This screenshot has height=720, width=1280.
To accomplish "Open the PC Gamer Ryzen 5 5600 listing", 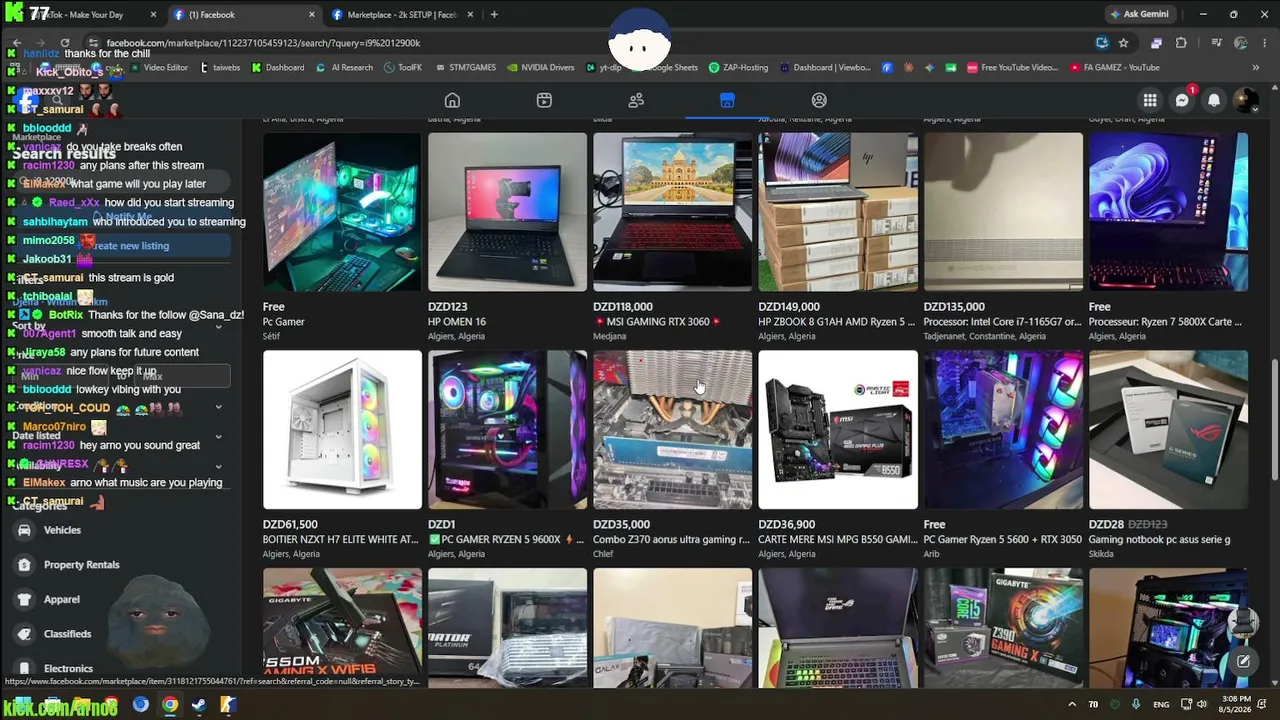I will pos(1003,540).
